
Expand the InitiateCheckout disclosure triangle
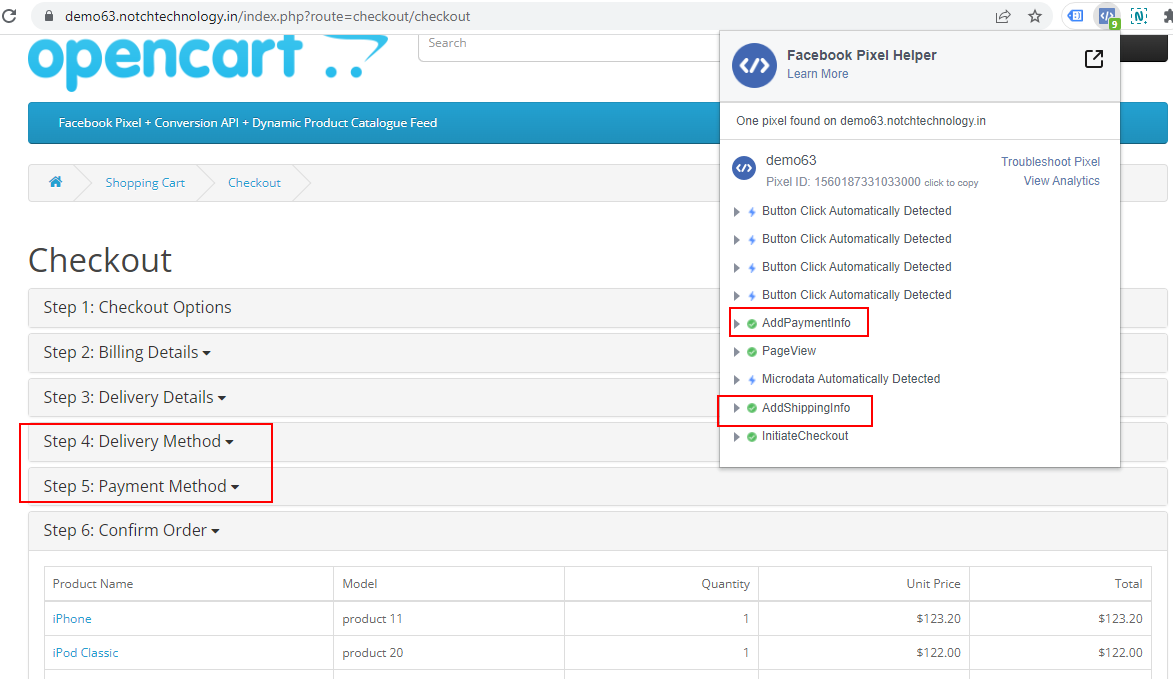(x=736, y=436)
